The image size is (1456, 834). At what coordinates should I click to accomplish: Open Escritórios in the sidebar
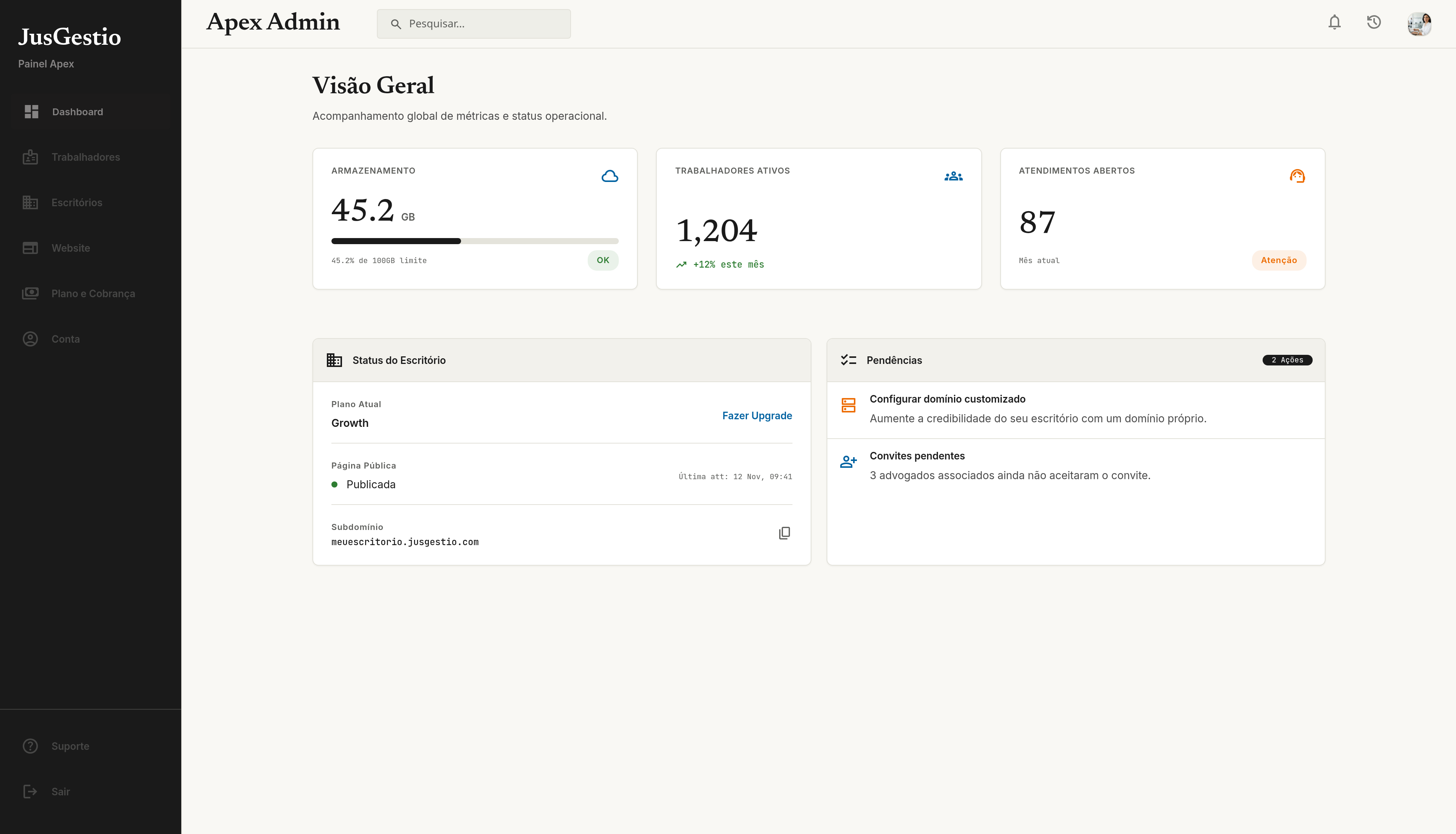click(x=91, y=202)
